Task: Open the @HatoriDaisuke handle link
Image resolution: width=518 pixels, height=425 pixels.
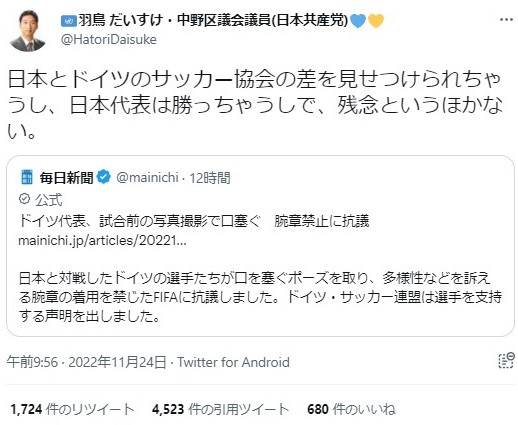Action: coord(109,40)
